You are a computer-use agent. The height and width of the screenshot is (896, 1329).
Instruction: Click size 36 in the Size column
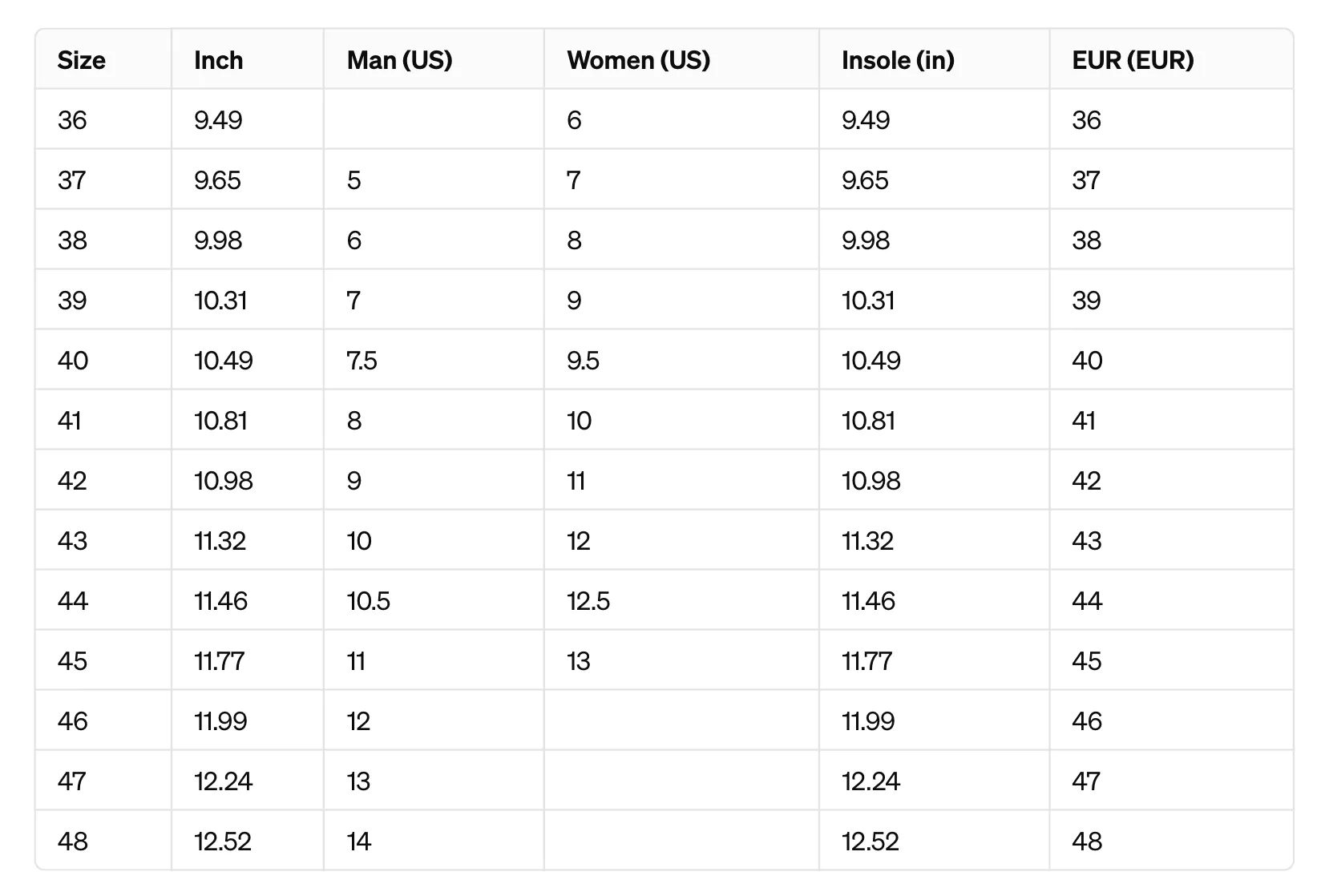[x=72, y=120]
